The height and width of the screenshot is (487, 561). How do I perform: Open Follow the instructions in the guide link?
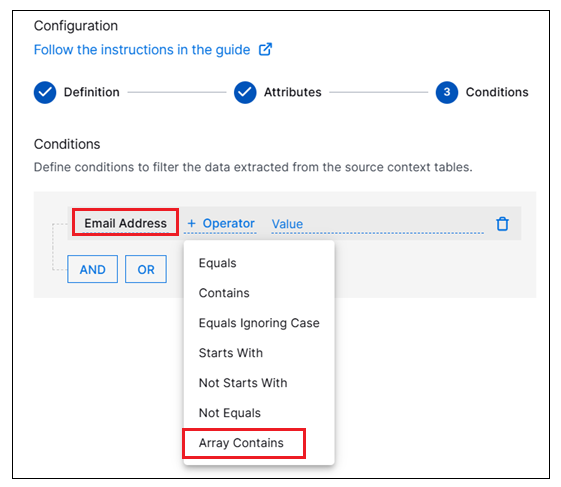click(x=142, y=50)
